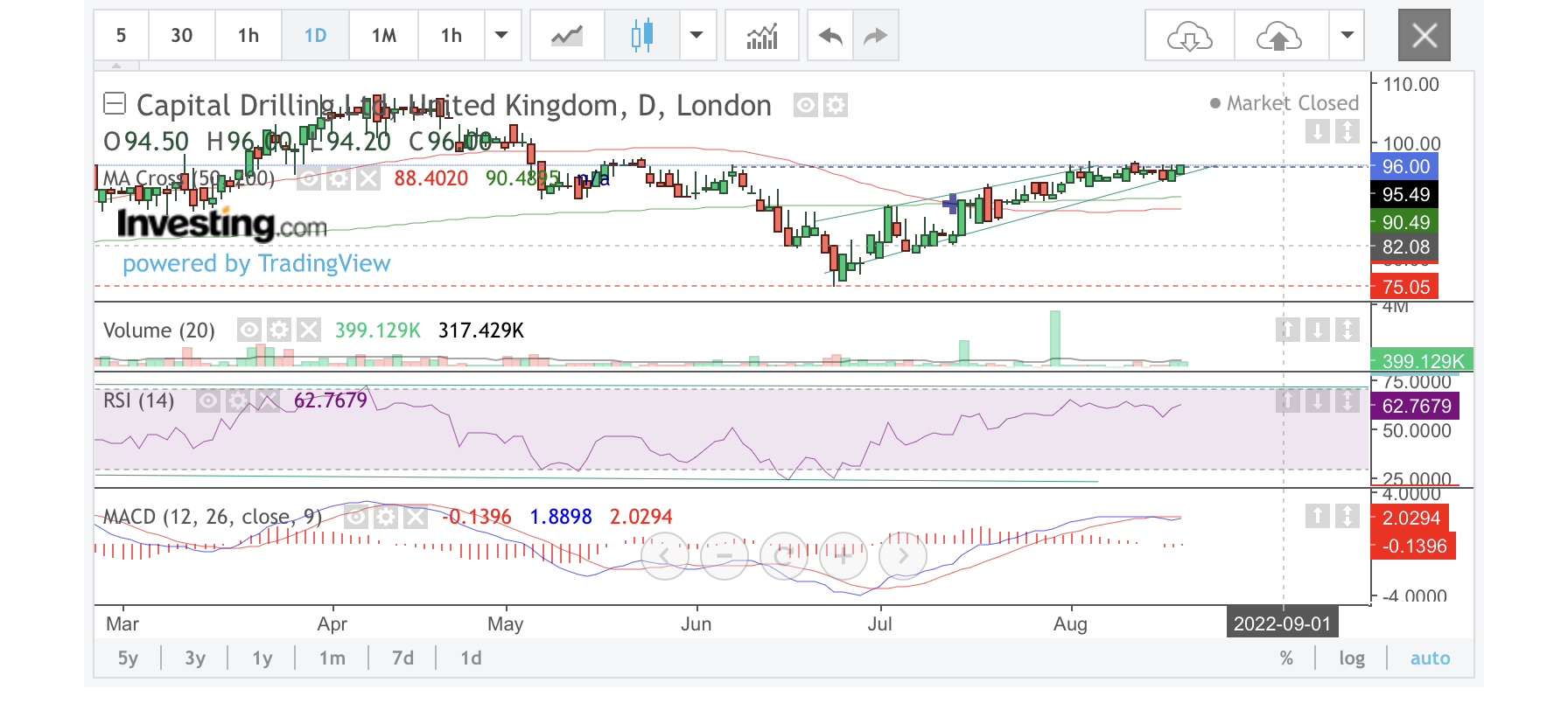Zoom in using the plus chart control
Viewport: 1568px width, 724px height.
(x=843, y=555)
